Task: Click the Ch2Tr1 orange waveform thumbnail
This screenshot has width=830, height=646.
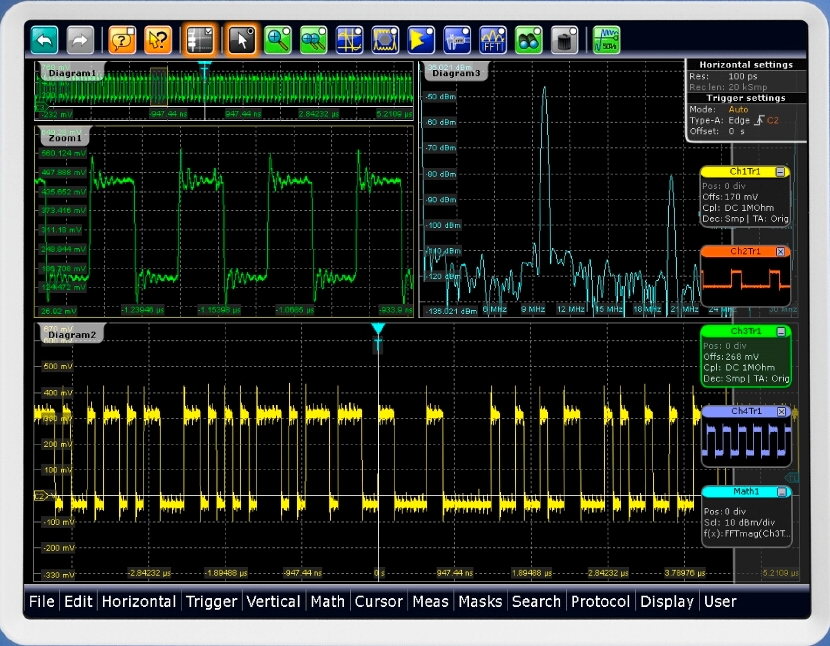Action: 744,280
